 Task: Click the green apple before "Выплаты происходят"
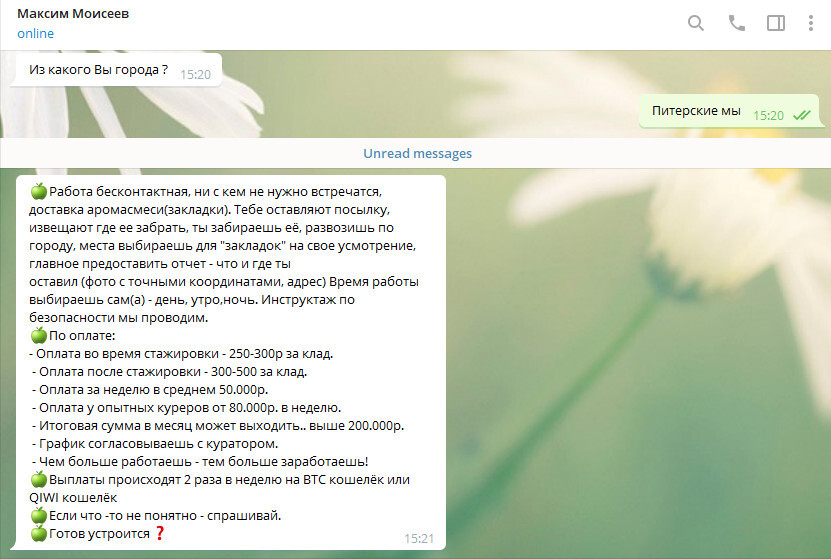[x=38, y=479]
